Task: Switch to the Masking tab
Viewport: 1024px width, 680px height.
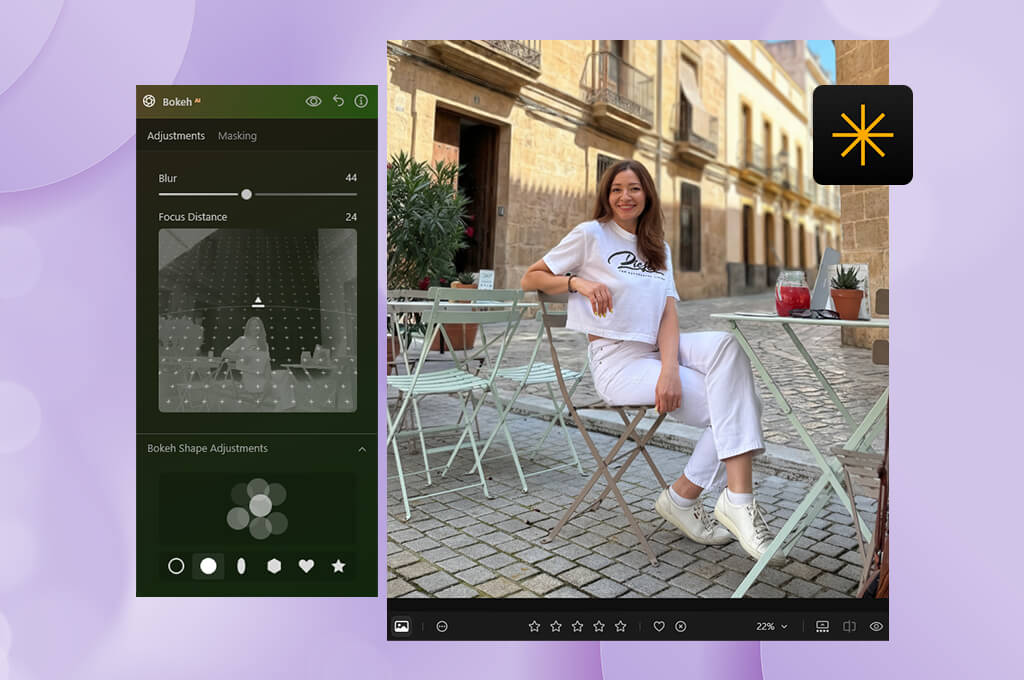Action: (237, 136)
